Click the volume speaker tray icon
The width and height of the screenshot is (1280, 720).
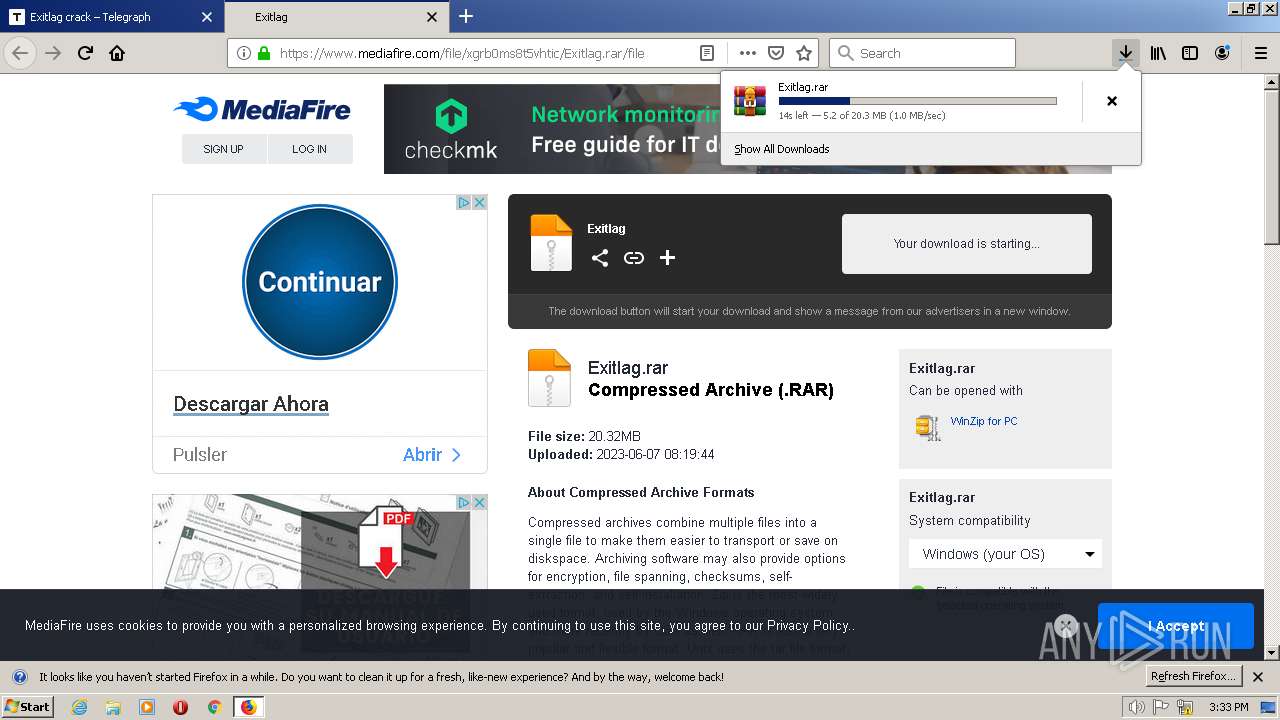(1137, 707)
